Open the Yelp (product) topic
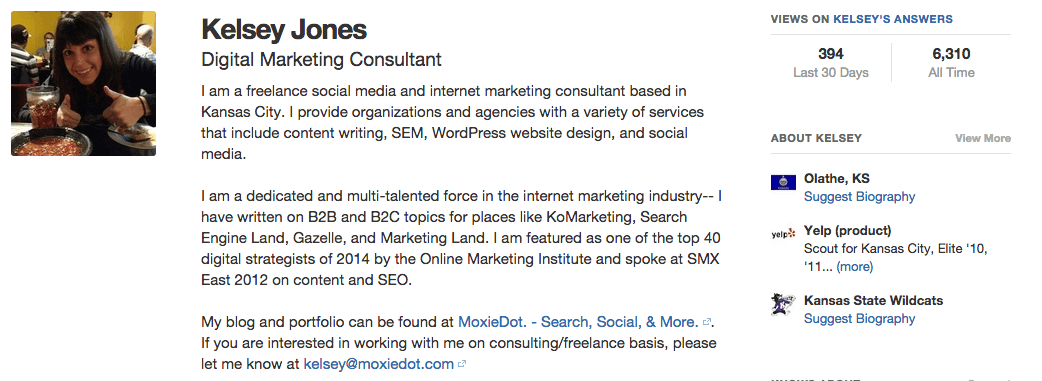Screen dimensions: 1042x381 (848, 231)
